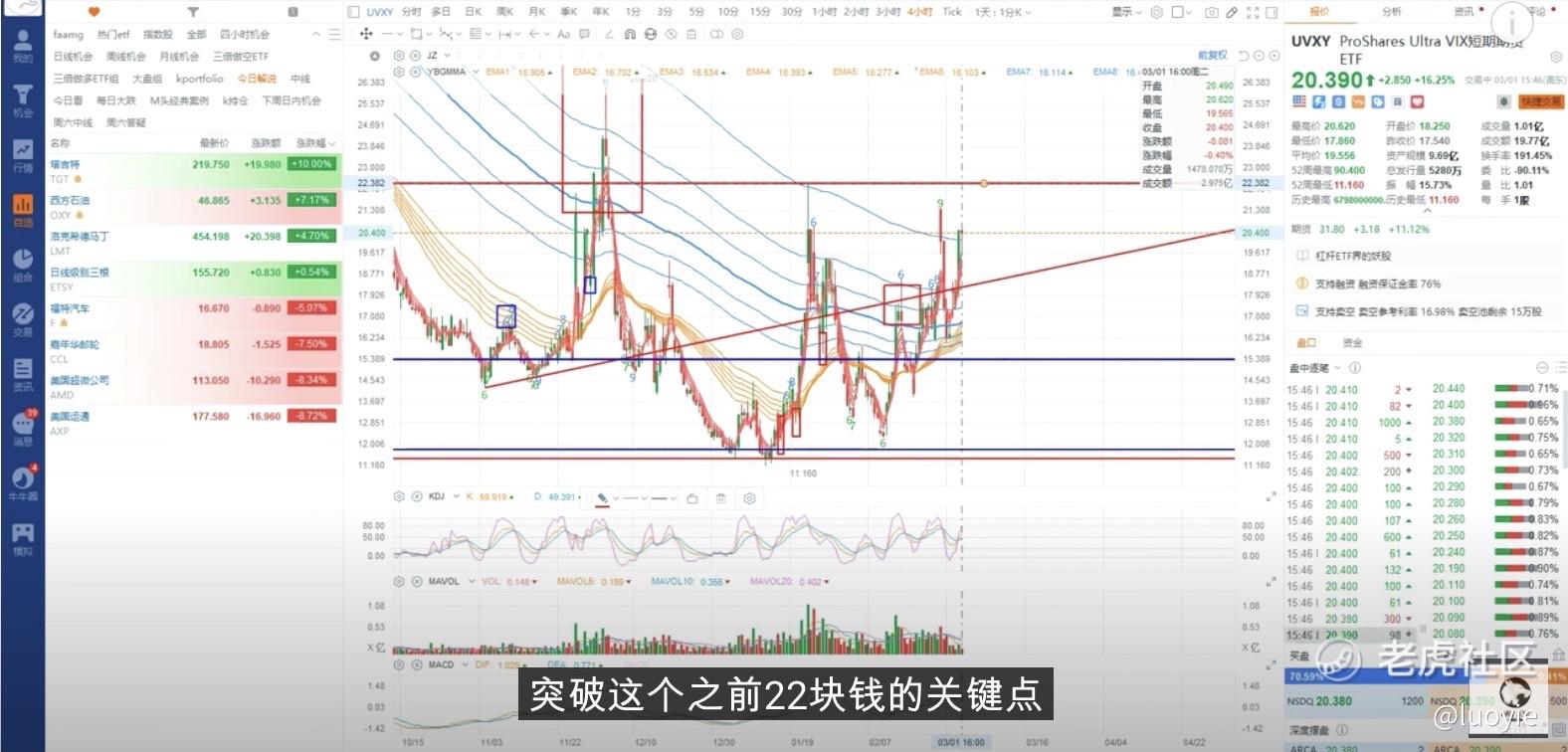Screen dimensions: 1568x752
Task: Click the pink heart icon under UVXY price
Action: (x=1417, y=101)
